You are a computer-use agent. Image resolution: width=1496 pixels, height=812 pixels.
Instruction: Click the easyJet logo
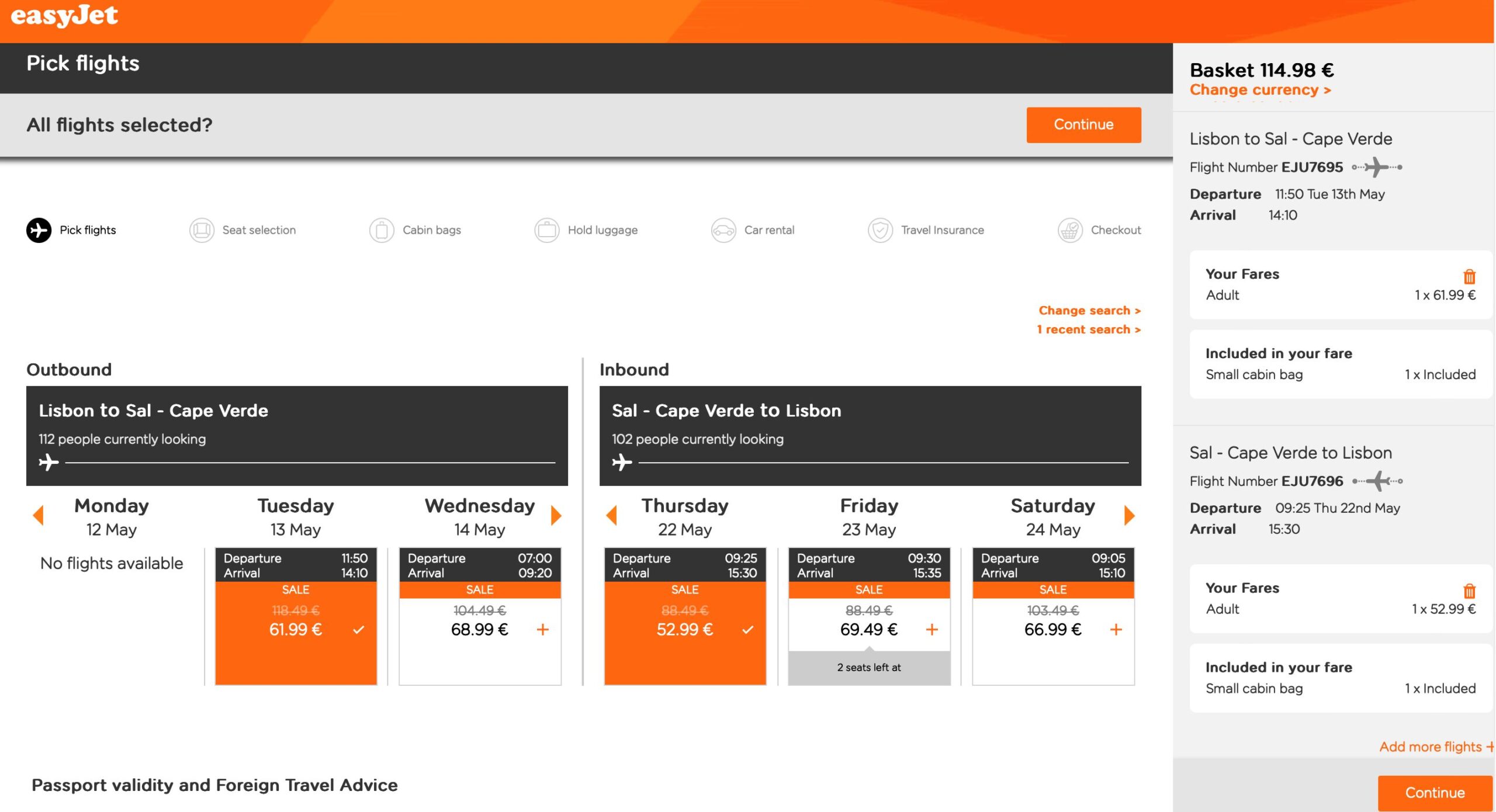pos(64,16)
